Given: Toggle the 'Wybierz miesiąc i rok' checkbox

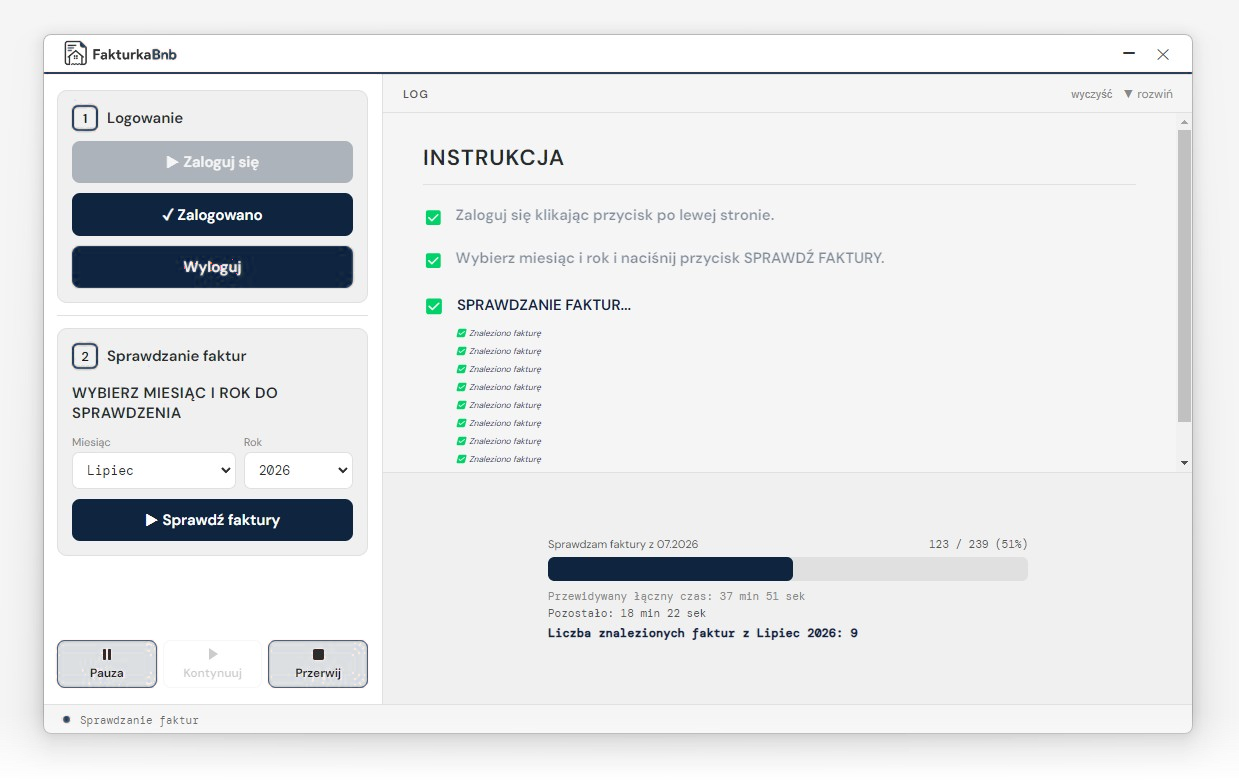Looking at the screenshot, I should [x=434, y=260].
